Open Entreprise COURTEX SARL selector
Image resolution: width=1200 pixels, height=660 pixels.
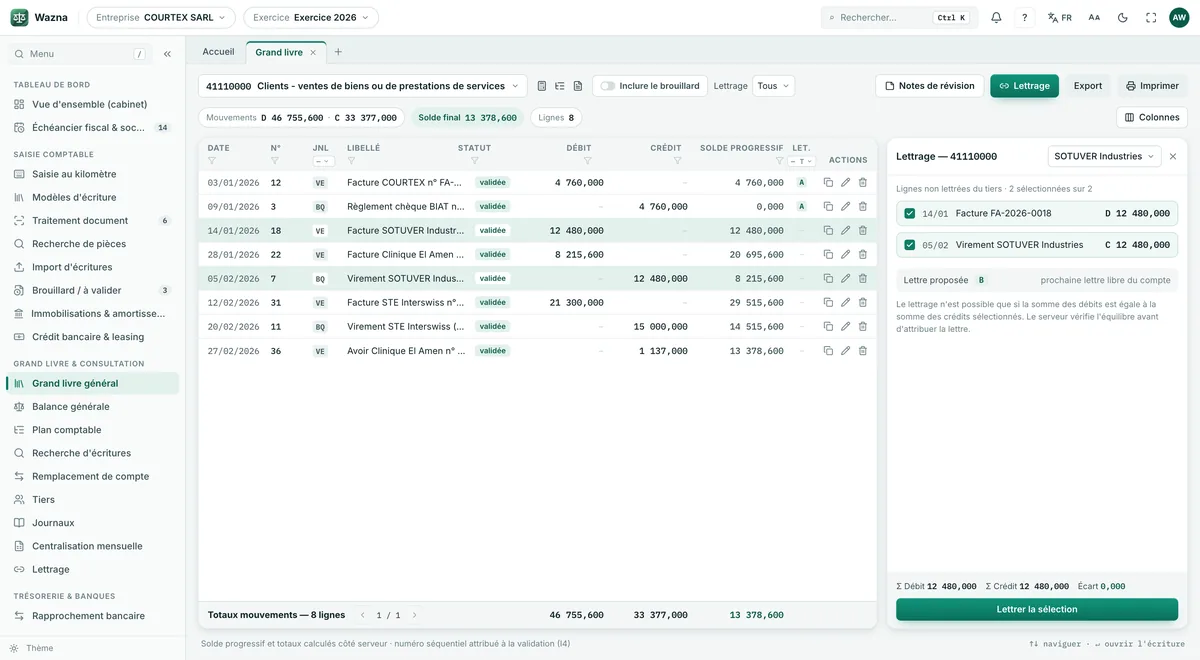coord(161,17)
